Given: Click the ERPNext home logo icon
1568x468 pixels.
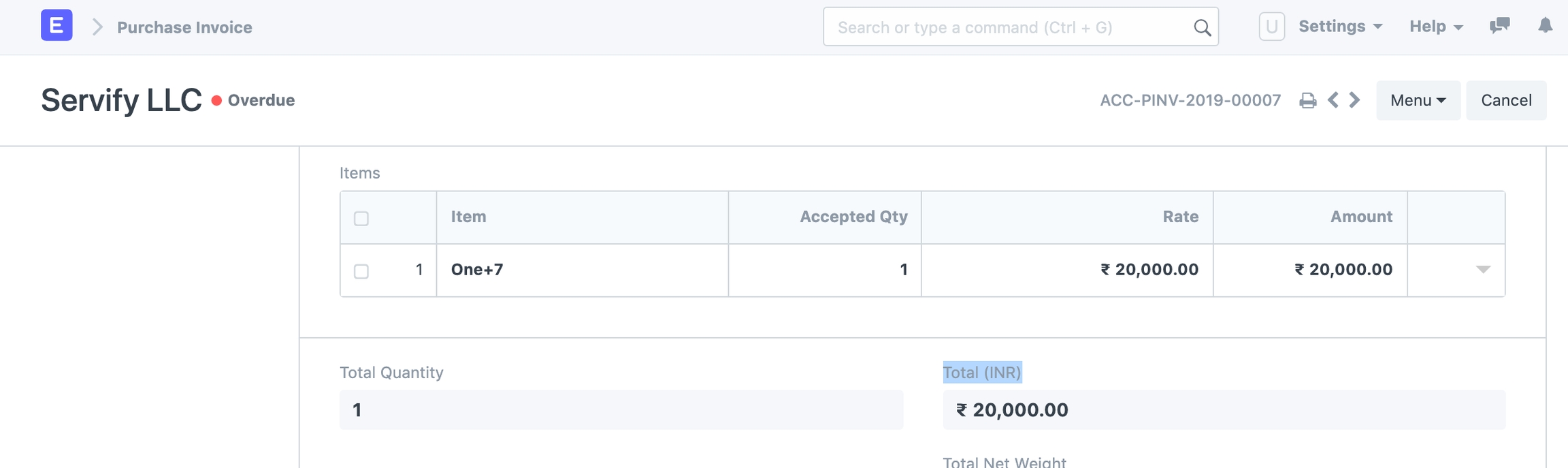Looking at the screenshot, I should pos(56,26).
